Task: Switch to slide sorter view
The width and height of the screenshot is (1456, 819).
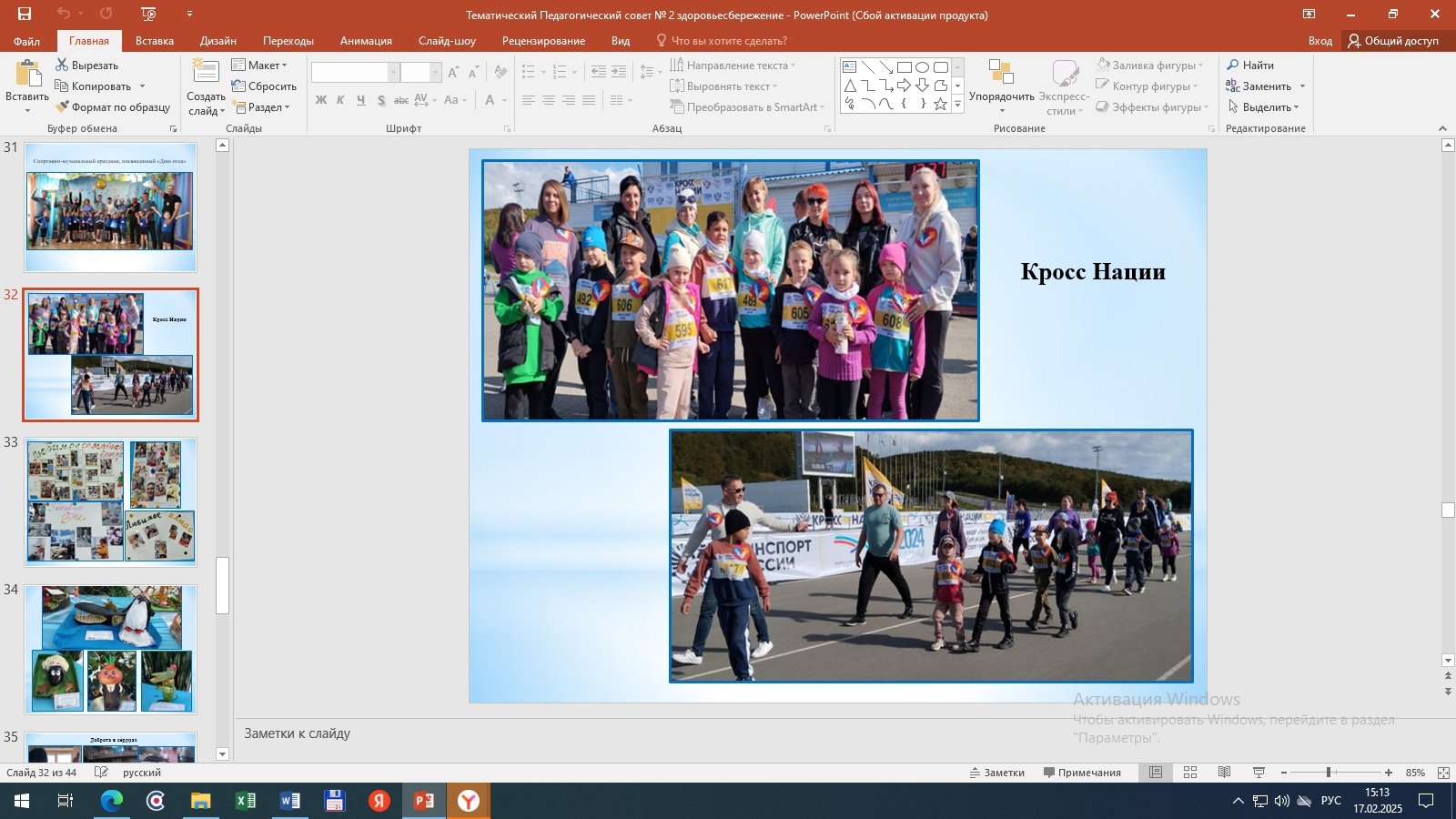Action: coord(1190,773)
